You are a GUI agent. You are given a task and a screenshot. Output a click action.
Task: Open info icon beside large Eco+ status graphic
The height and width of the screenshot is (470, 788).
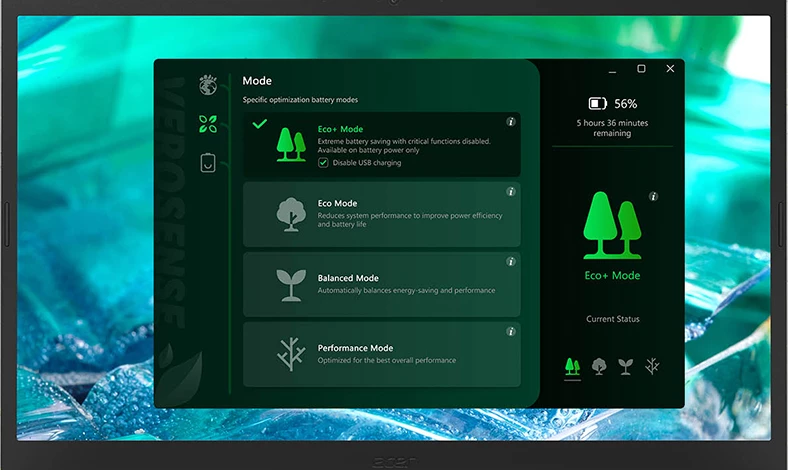pos(653,197)
